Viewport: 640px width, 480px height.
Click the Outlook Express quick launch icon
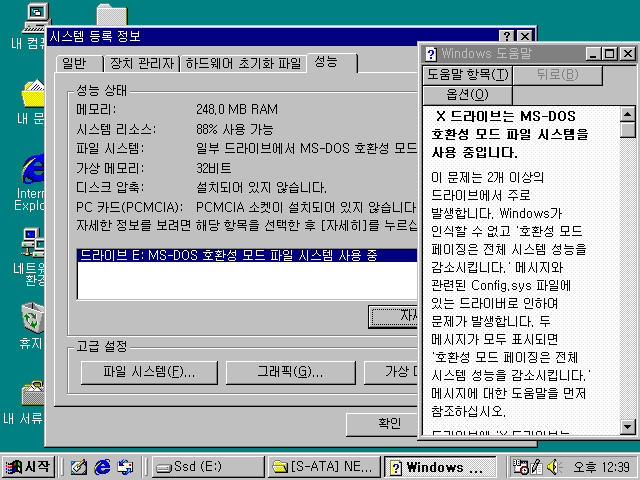(x=125, y=467)
